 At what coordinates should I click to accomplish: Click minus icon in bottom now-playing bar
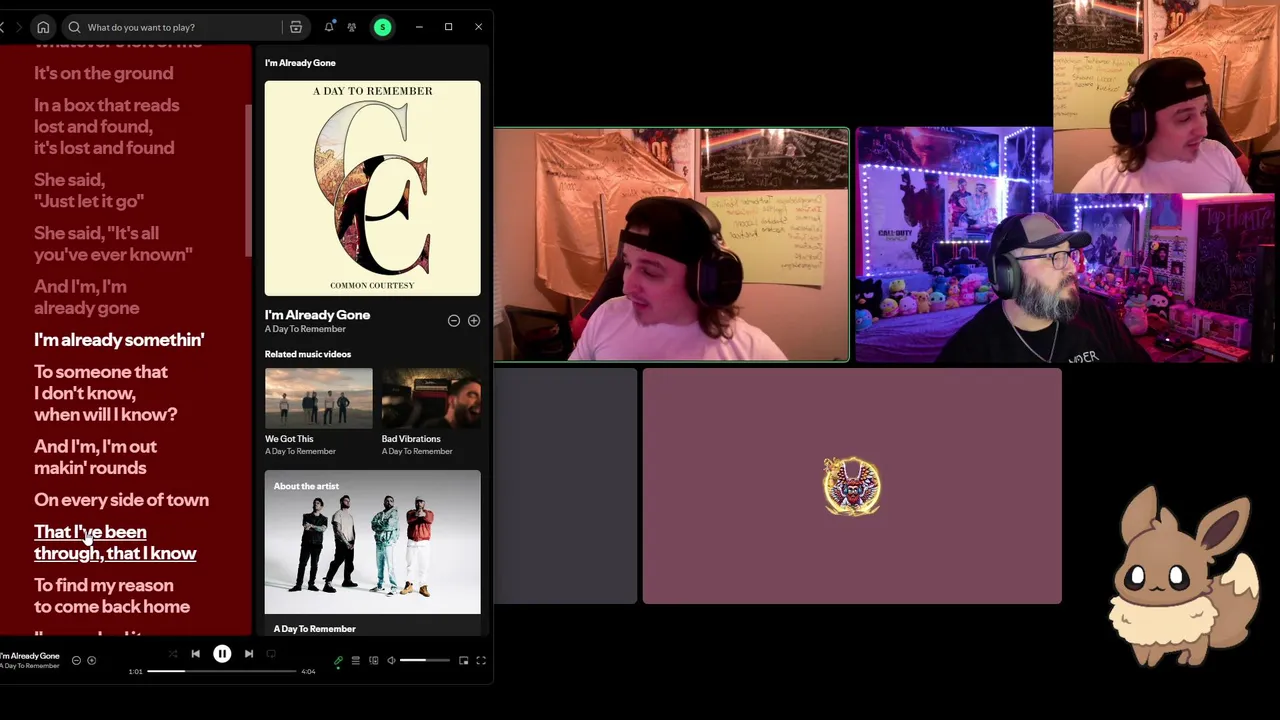76,660
